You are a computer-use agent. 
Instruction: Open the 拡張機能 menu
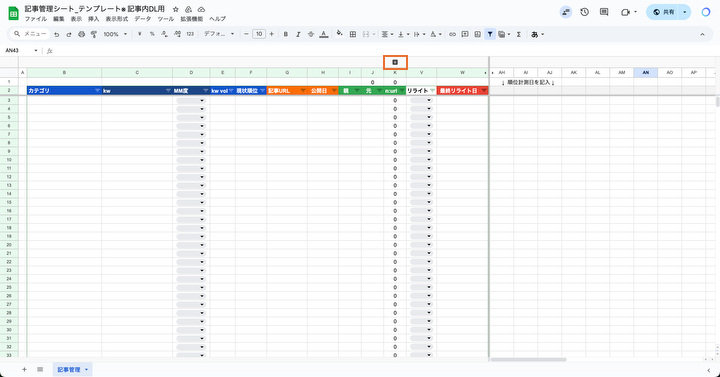pos(191,19)
